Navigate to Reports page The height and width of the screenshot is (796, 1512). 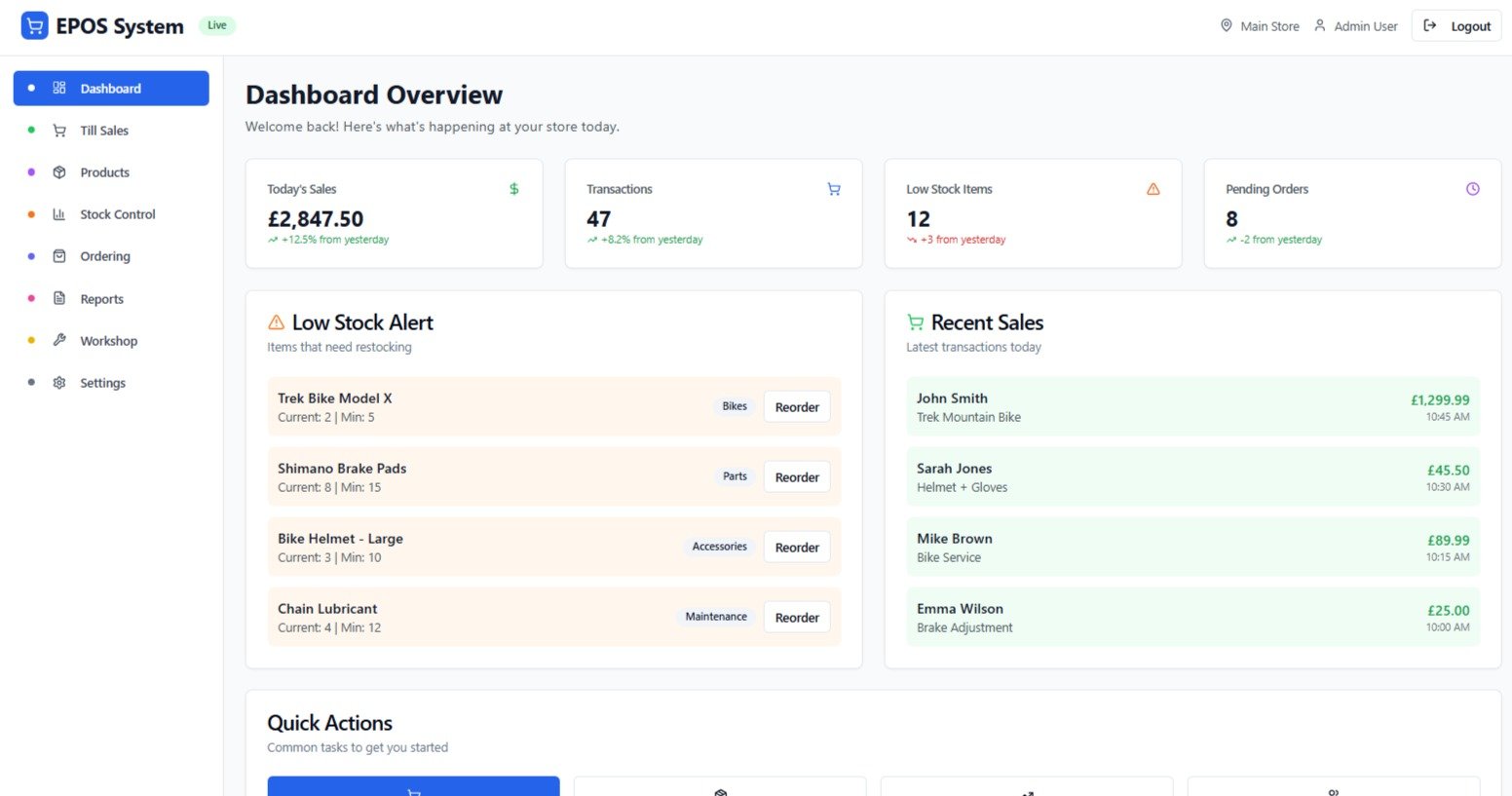[x=111, y=299]
